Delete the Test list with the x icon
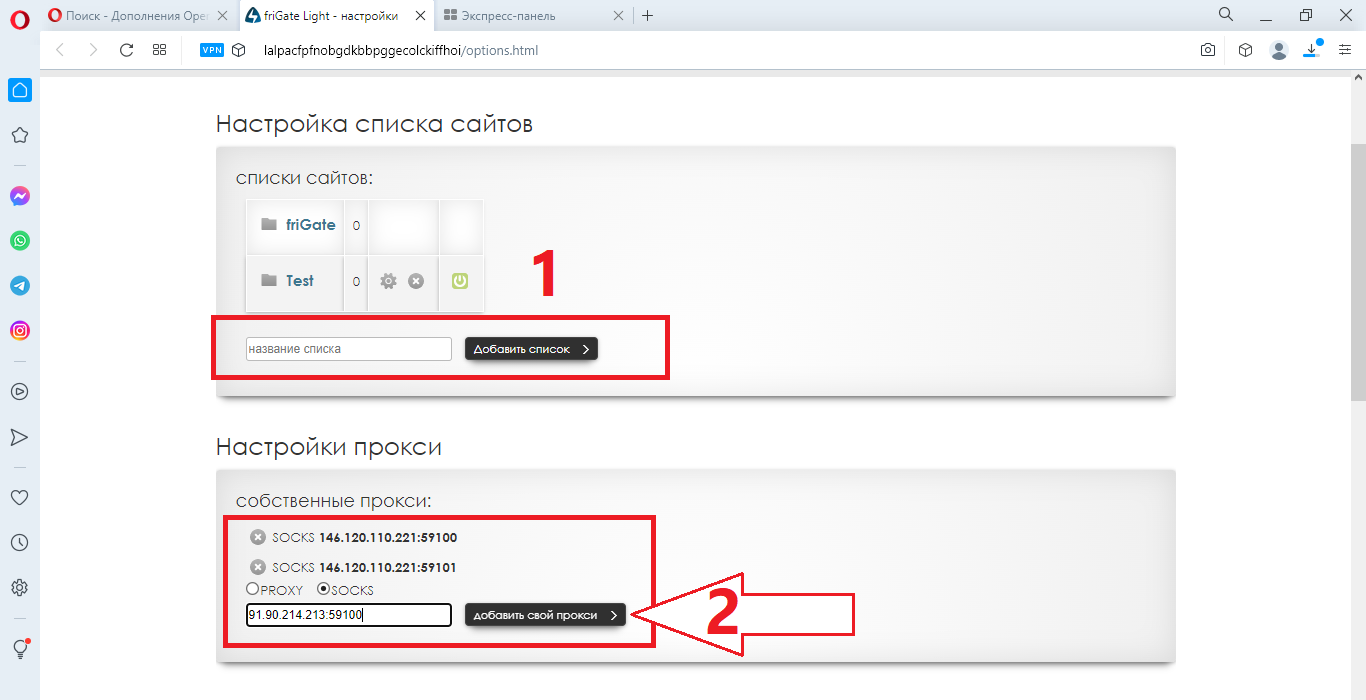 [x=416, y=281]
